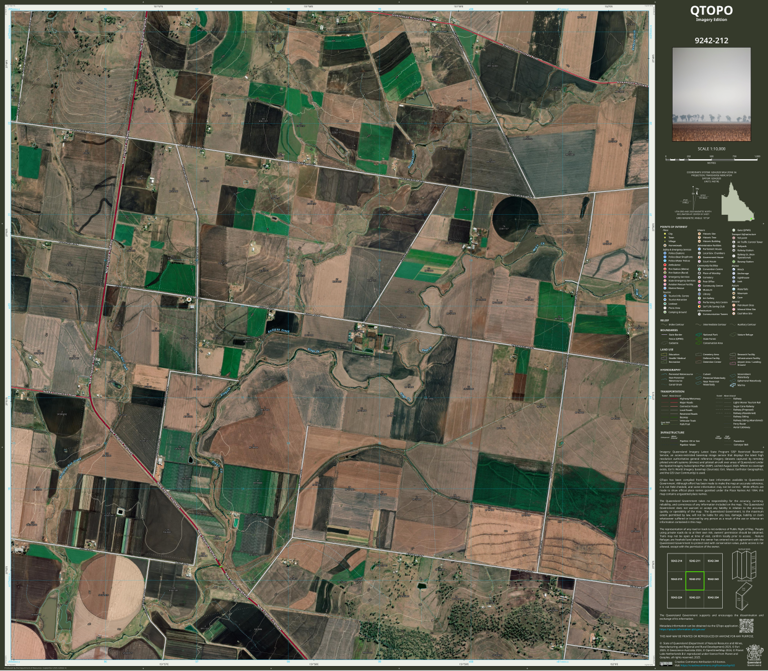Click the National Park boundary legend symbol

point(698,335)
